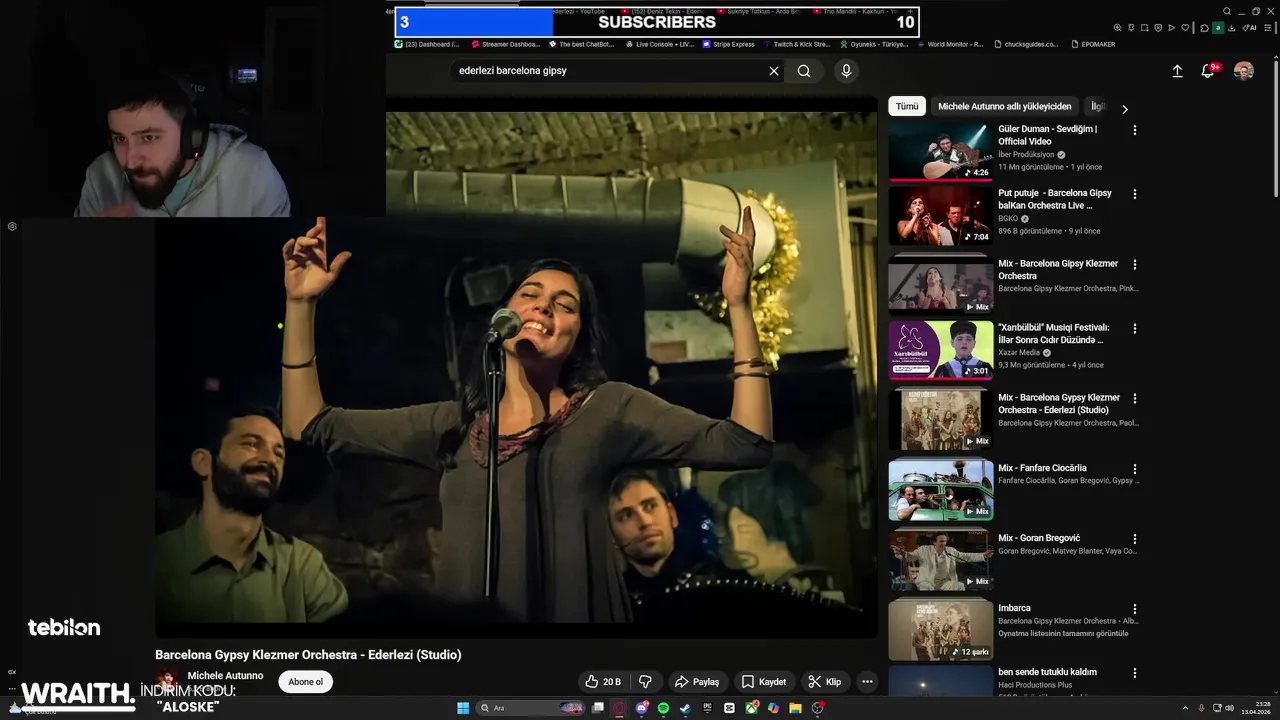Image resolution: width=1280 pixels, height=720 pixels.
Task: Click the browser downloads icon in toolbar
Action: [1232, 28]
